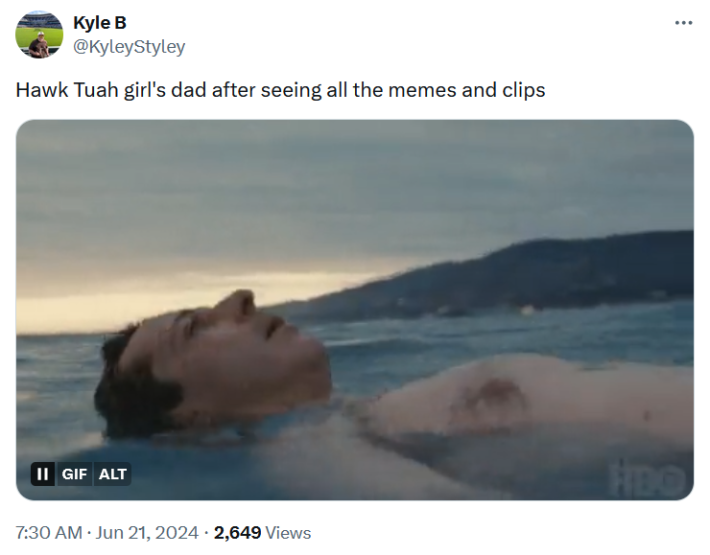The image size is (710, 555).
Task: Click the tweet text about Hawk Tuah
Action: point(280,89)
